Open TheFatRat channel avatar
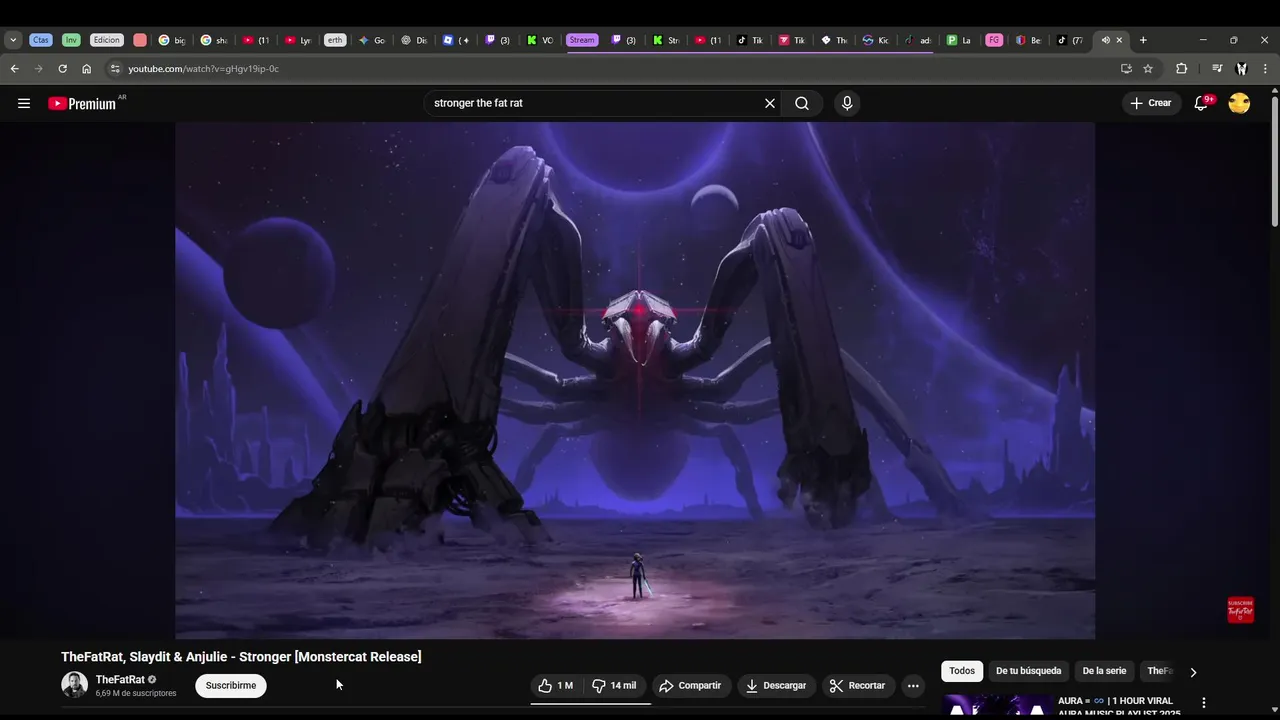This screenshot has width=1280, height=720. tap(74, 685)
